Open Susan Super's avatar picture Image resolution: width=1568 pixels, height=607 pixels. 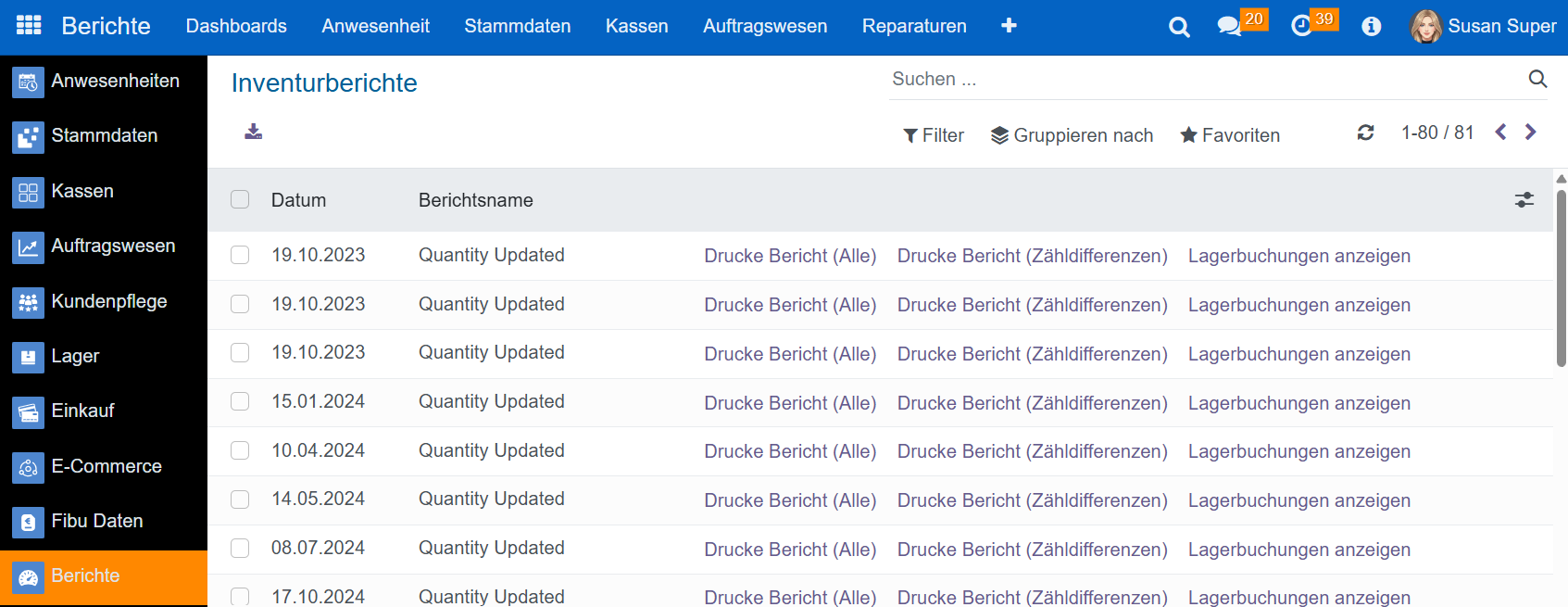pos(1426,27)
